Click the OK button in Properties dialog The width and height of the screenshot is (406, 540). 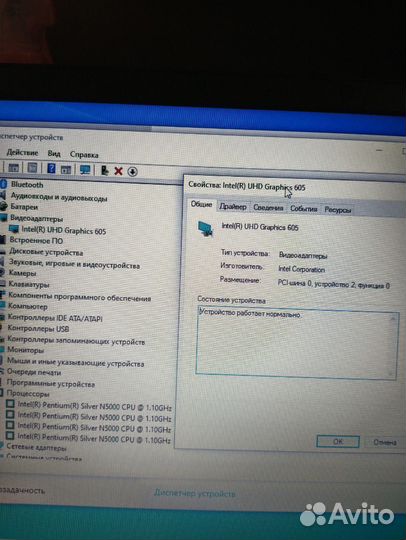coord(338,442)
